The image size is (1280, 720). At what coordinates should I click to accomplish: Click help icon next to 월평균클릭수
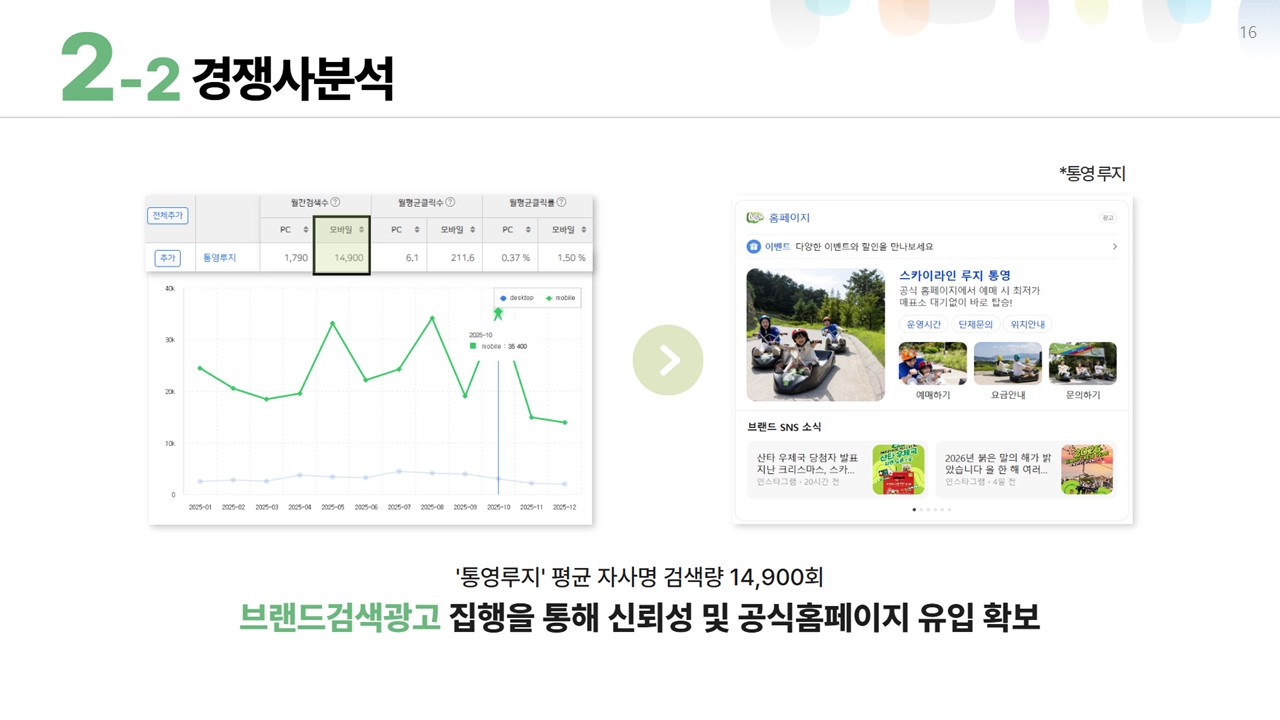pos(450,202)
